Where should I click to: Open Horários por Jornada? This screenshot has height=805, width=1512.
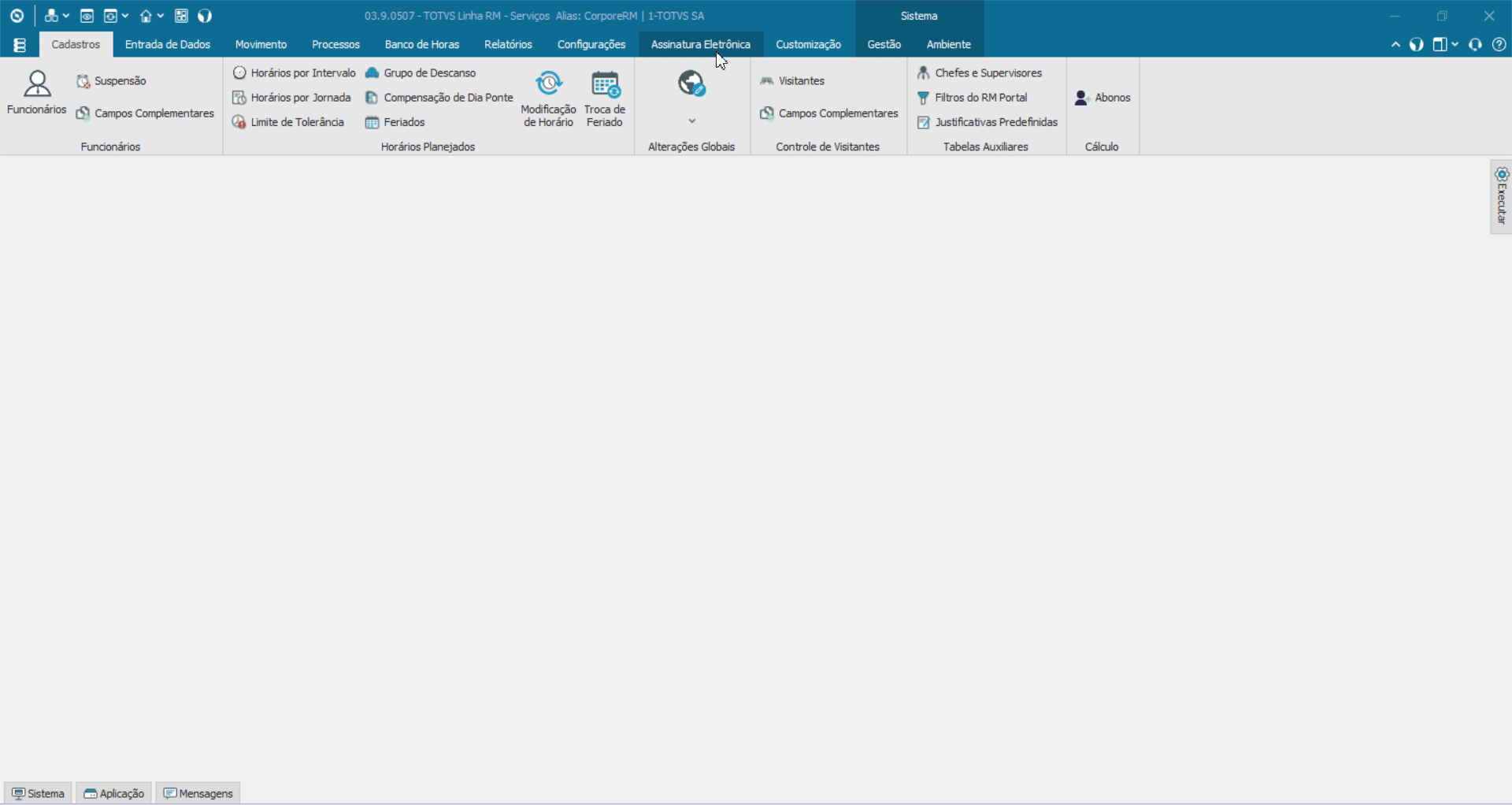tap(291, 98)
